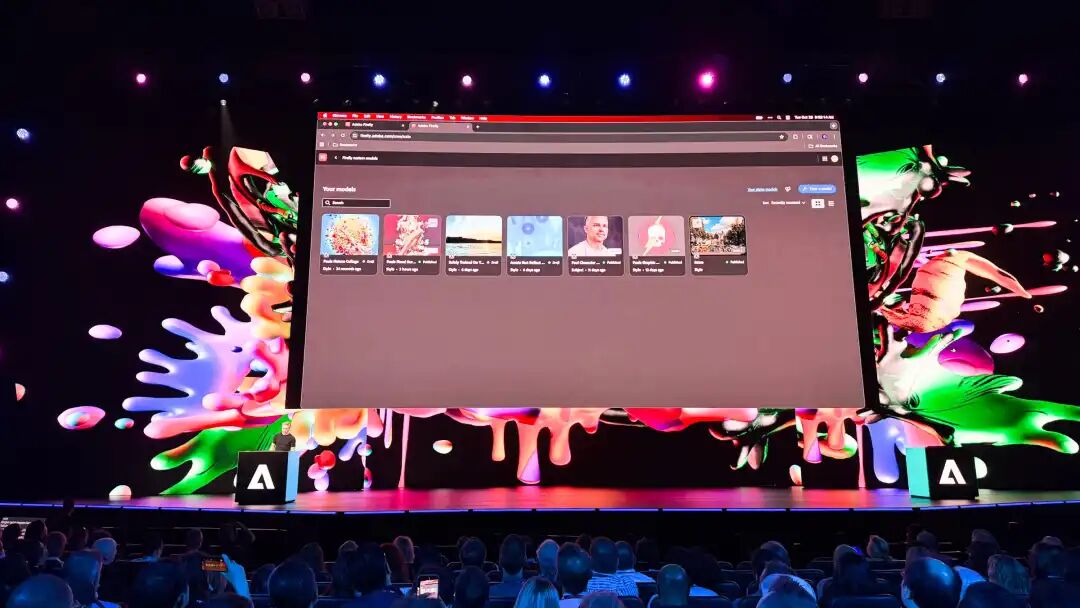Click the search magnifier in Your models field
Image resolution: width=1080 pixels, height=608 pixels.
[329, 203]
